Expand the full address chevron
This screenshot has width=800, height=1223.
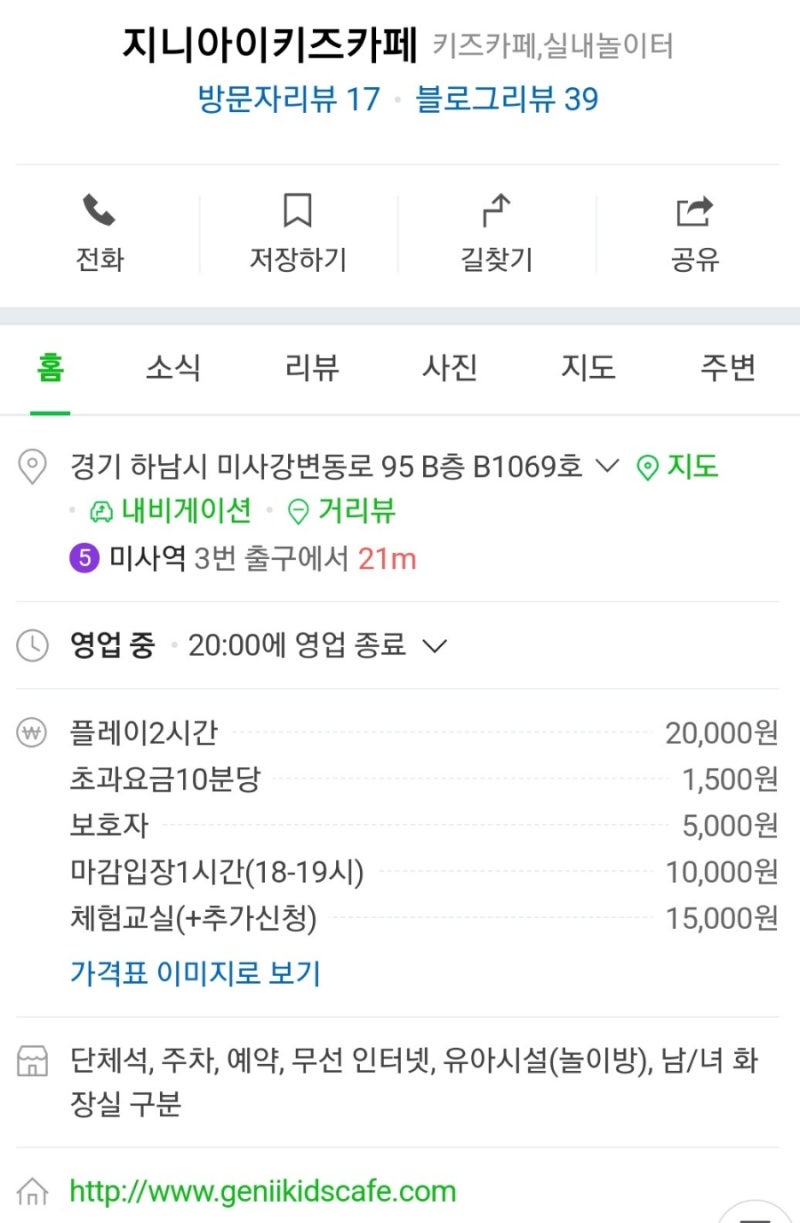click(x=607, y=466)
